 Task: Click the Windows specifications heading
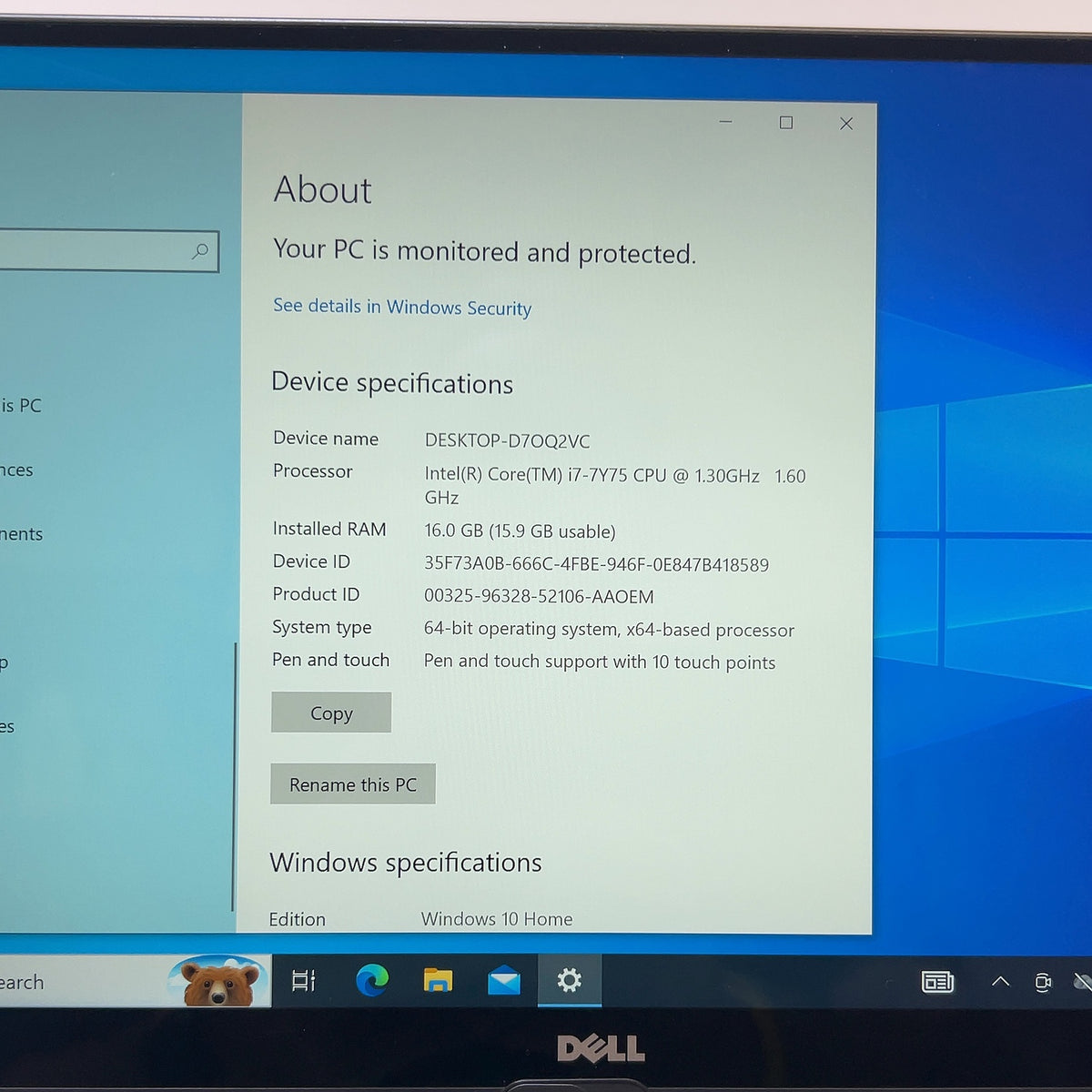[x=406, y=863]
